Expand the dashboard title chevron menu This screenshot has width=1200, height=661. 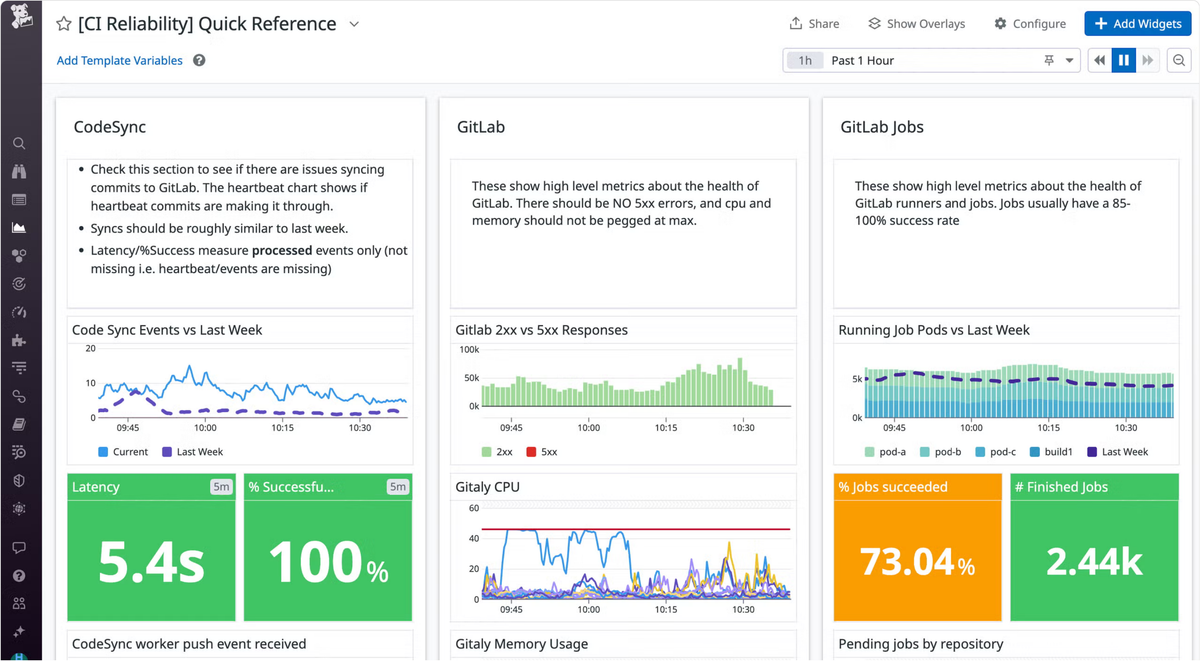pos(354,24)
